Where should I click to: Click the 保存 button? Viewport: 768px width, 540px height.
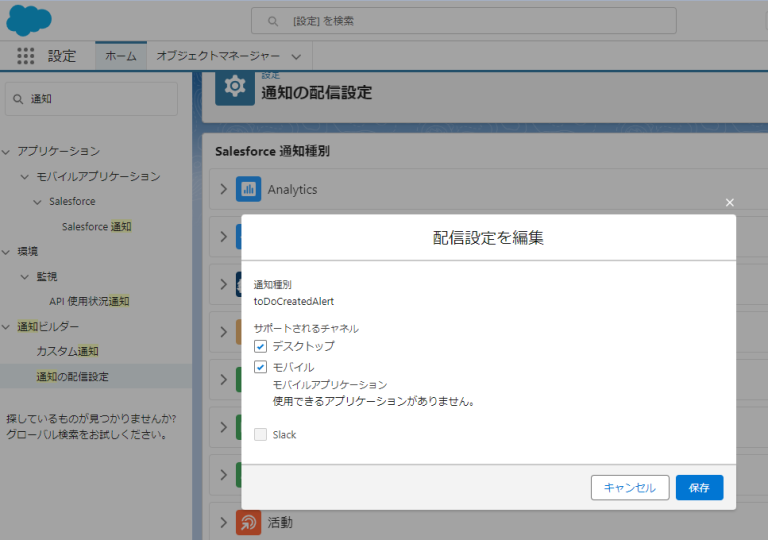pyautogui.click(x=699, y=488)
